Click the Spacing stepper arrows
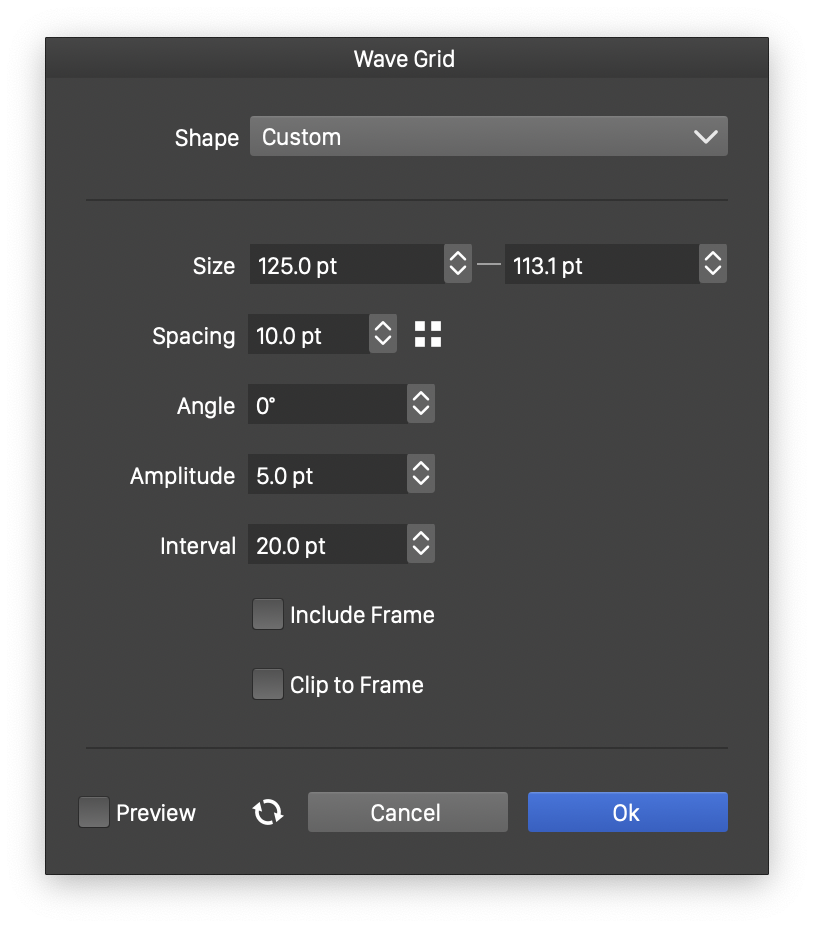The height and width of the screenshot is (928, 814). click(383, 335)
